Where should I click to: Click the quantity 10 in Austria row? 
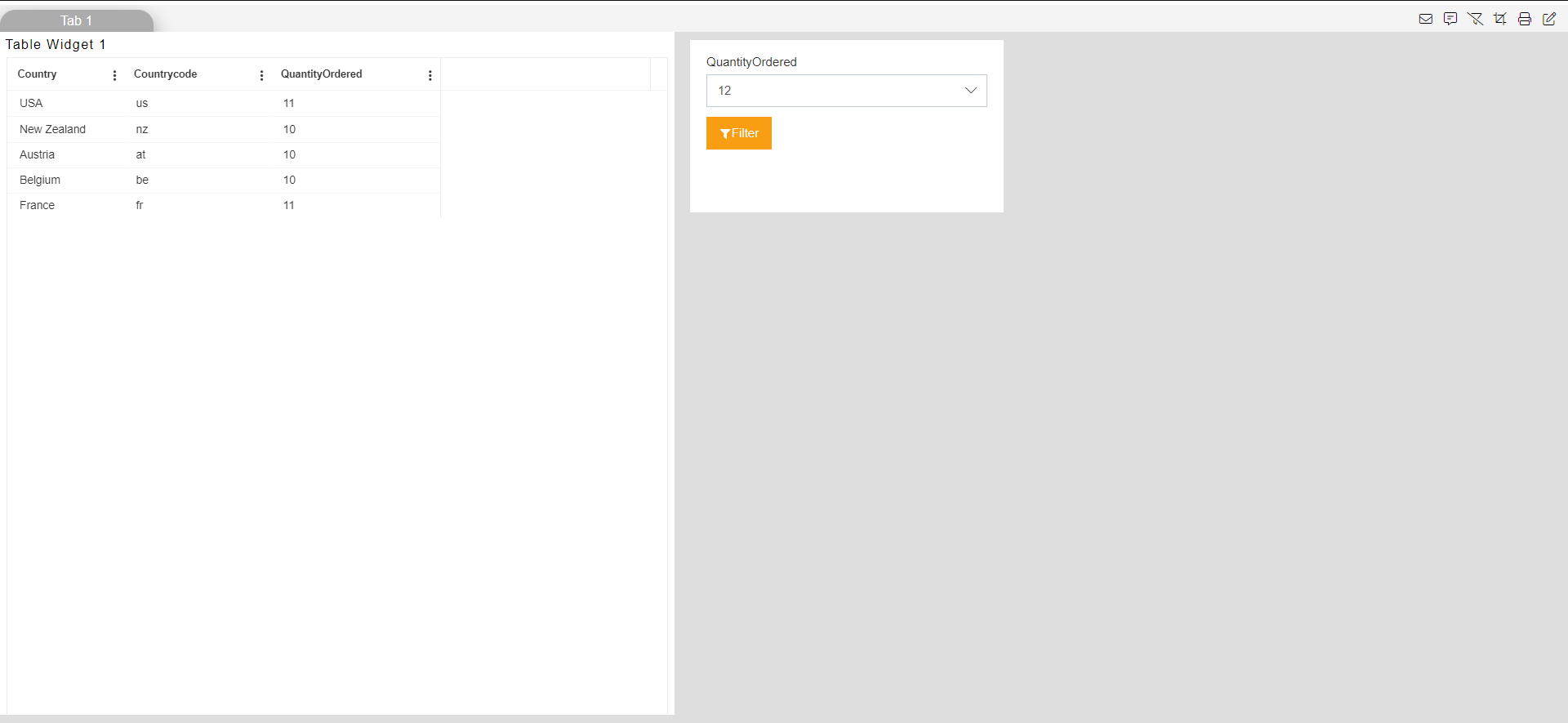(289, 154)
